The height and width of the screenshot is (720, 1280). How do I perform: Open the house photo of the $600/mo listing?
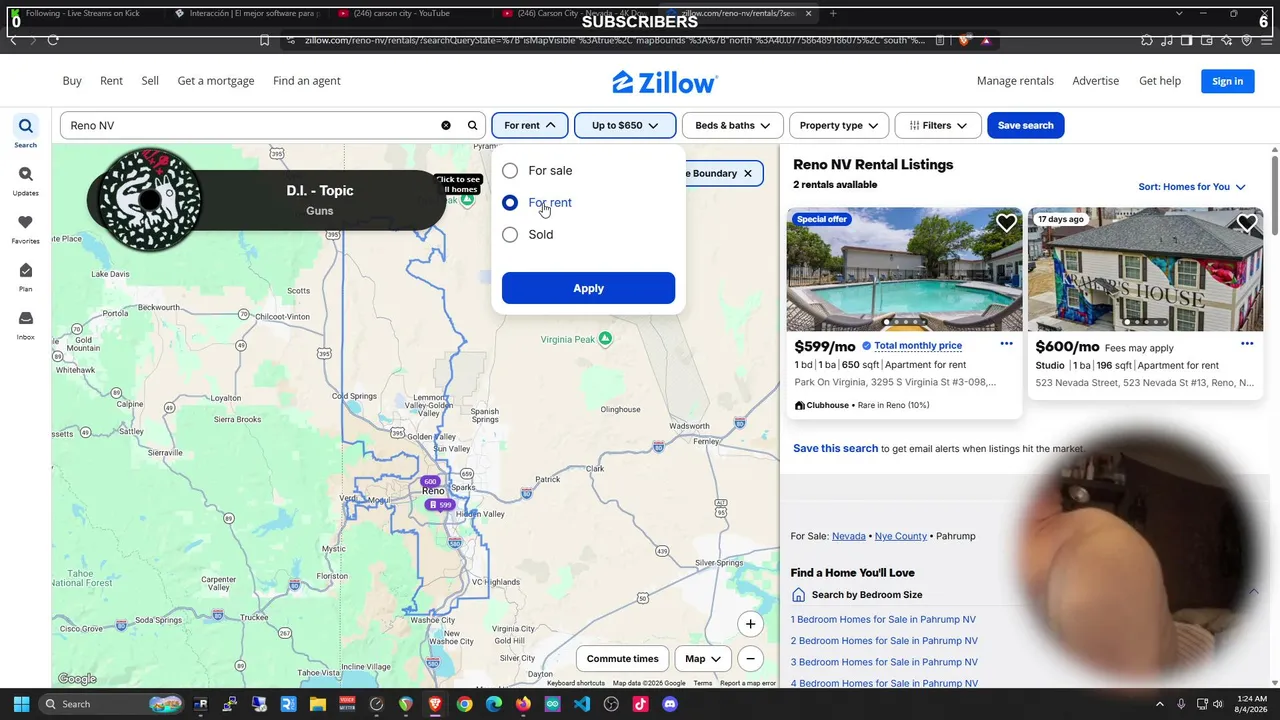(1145, 269)
